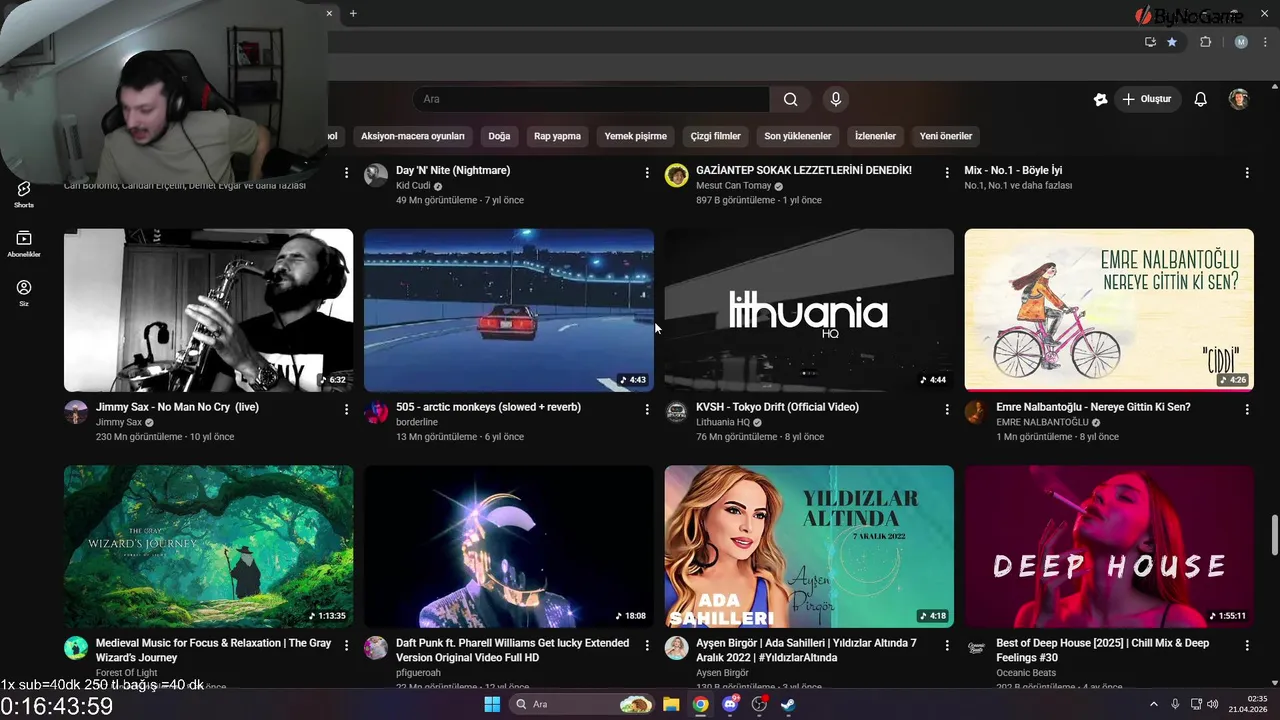Open options menu for Medieval Music video
This screenshot has height=720, width=1280.
click(347, 646)
